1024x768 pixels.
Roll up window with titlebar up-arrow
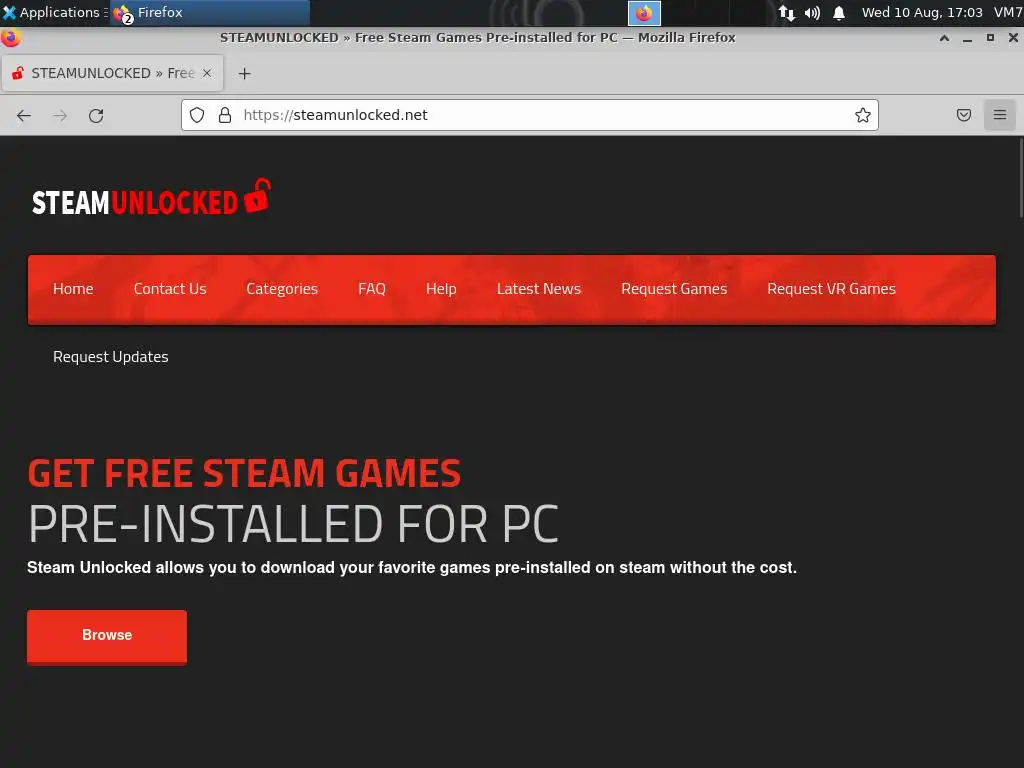(x=944, y=38)
